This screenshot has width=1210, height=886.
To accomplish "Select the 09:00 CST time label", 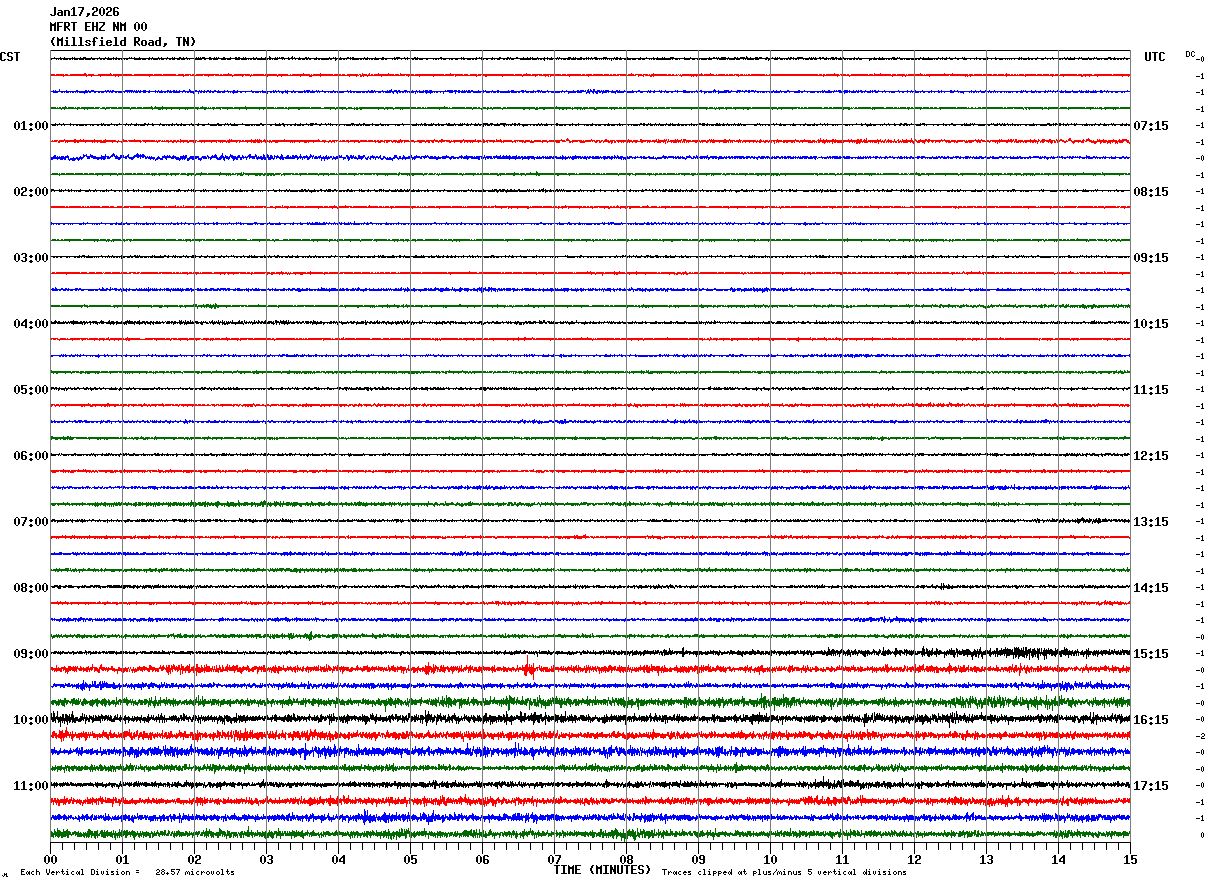I will click(31, 654).
